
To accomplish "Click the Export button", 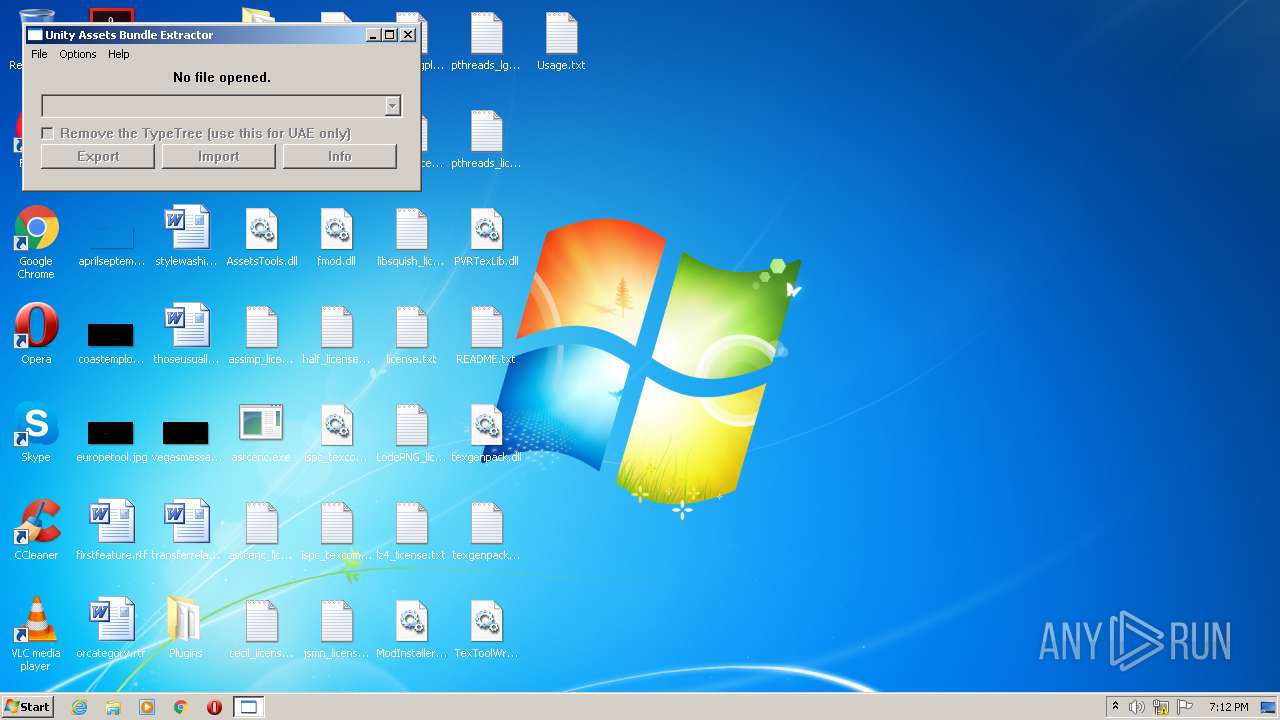I will (98, 156).
